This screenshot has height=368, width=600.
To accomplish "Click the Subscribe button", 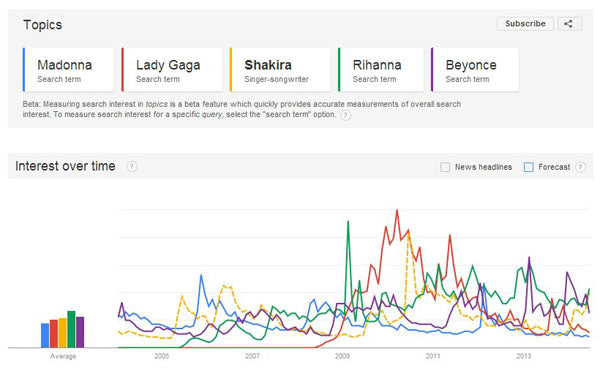I will pos(525,24).
